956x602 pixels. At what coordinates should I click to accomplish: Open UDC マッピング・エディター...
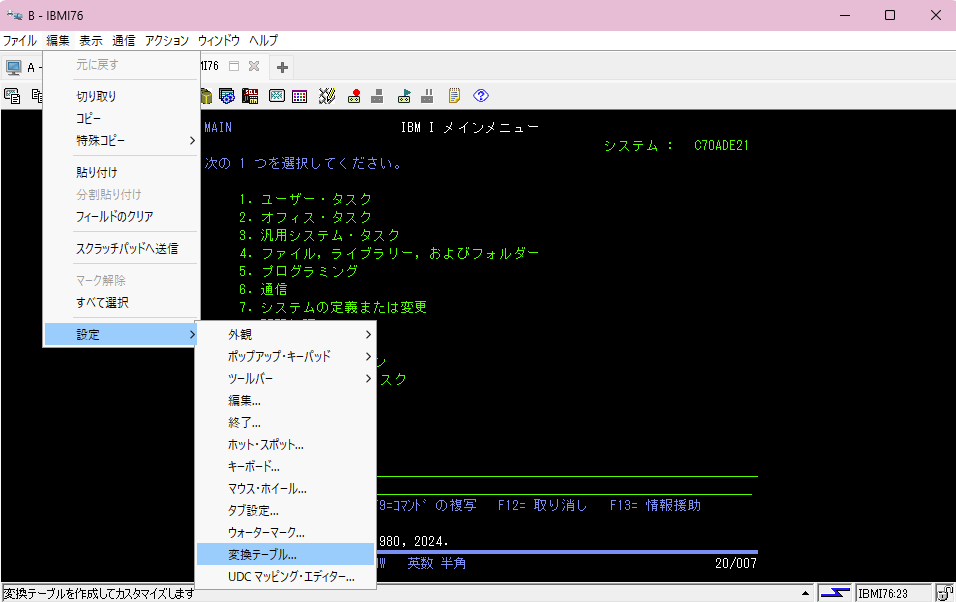pos(285,576)
